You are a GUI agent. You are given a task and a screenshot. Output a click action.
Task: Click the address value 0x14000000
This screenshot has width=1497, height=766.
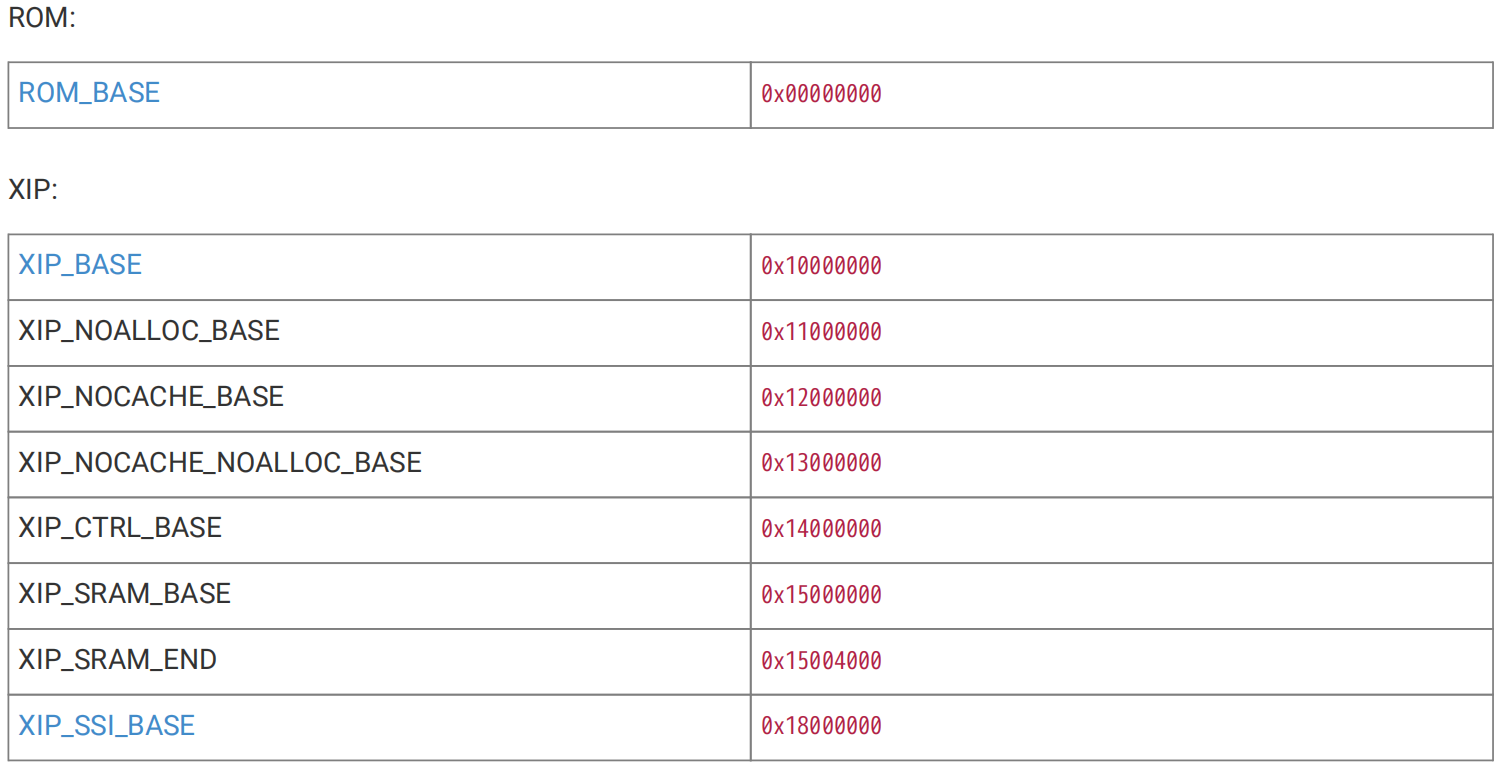point(821,529)
